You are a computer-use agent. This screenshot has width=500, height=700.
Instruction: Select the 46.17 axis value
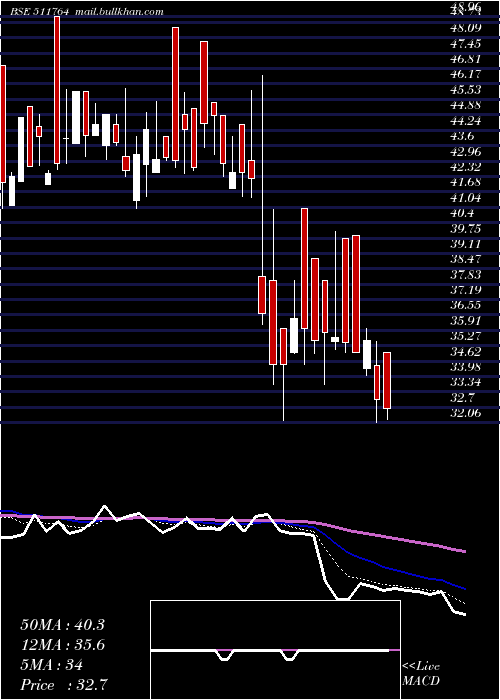click(x=466, y=75)
